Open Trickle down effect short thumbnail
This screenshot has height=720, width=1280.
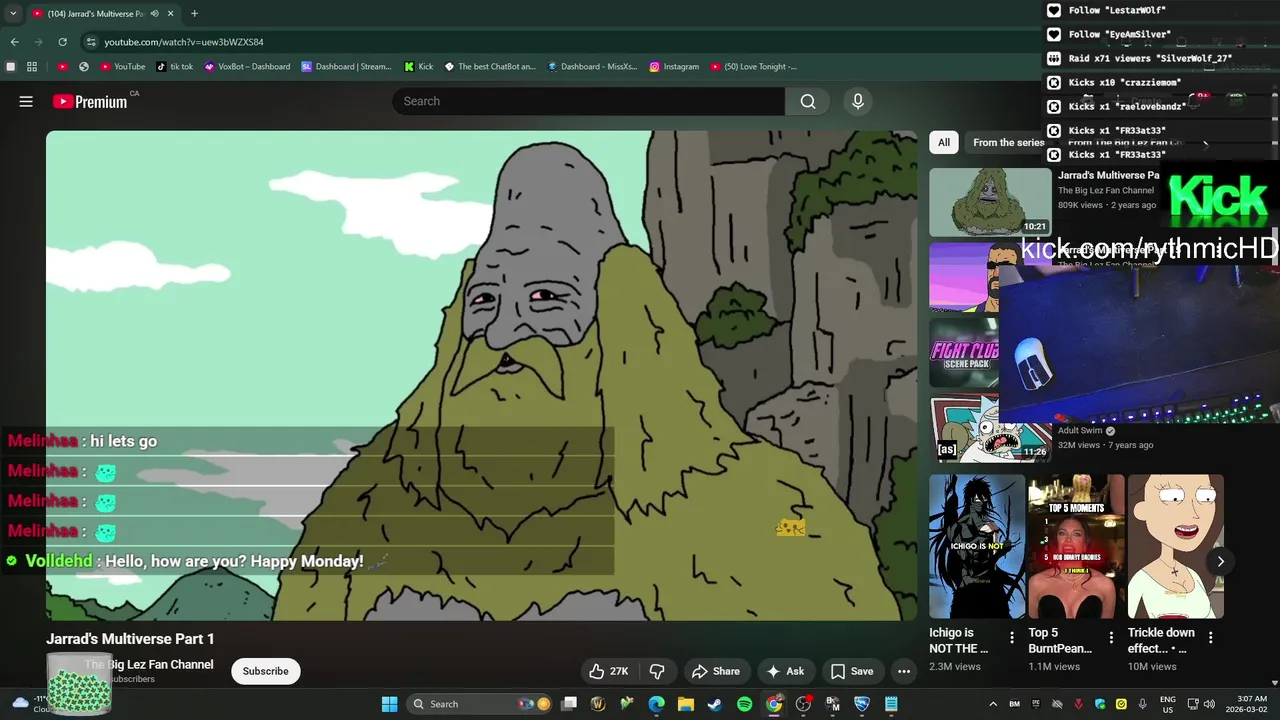pyautogui.click(x=1176, y=546)
